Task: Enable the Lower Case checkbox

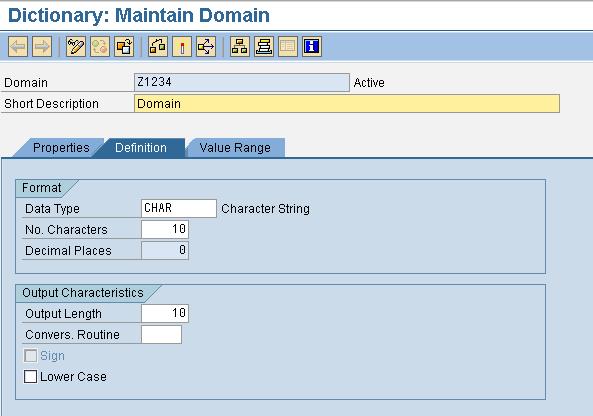Action: coord(30,377)
